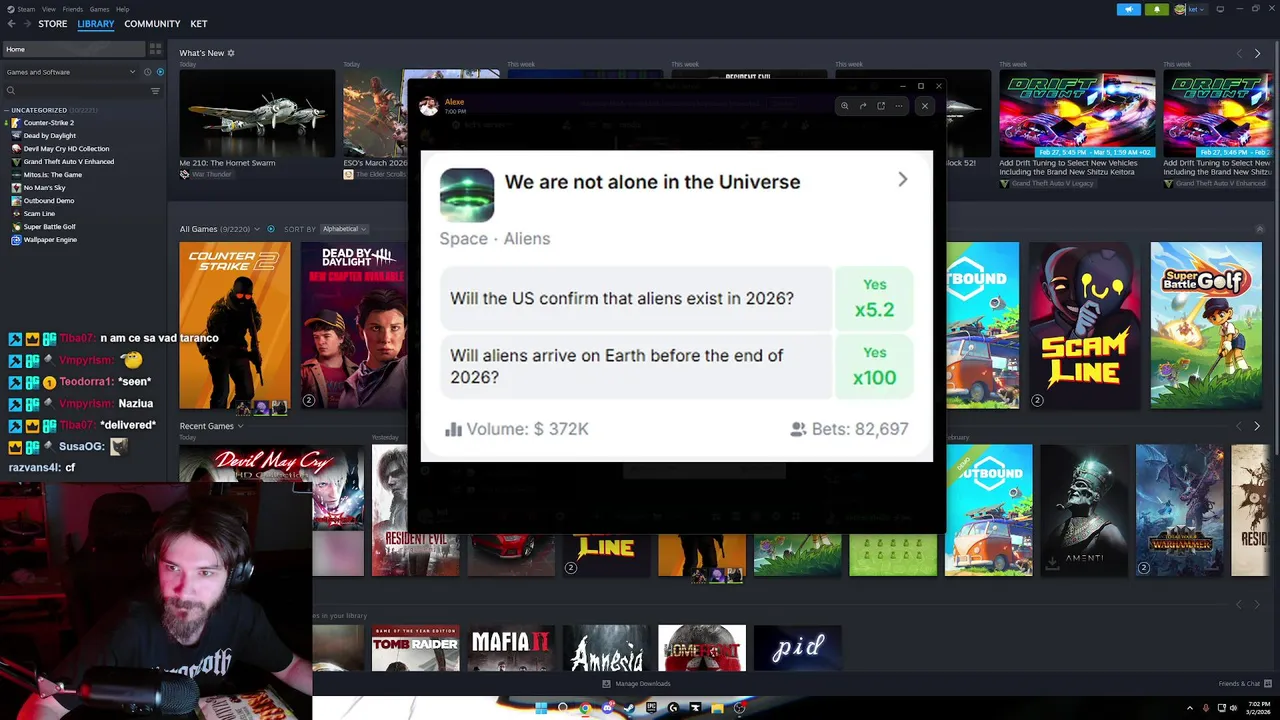Image resolution: width=1280 pixels, height=720 pixels.
Task: Open Amenti game tile
Action: pyautogui.click(x=1084, y=510)
